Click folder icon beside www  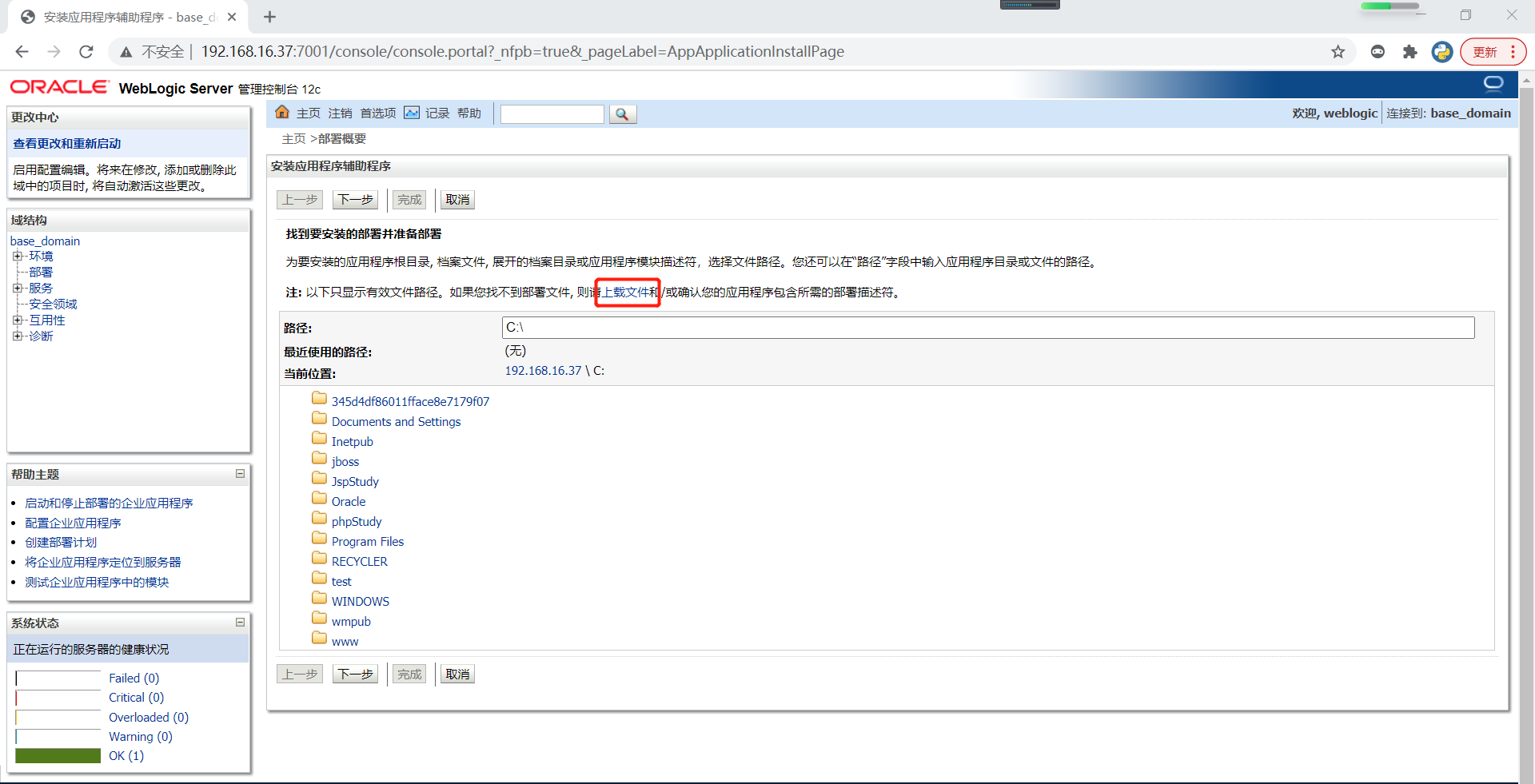coord(320,638)
